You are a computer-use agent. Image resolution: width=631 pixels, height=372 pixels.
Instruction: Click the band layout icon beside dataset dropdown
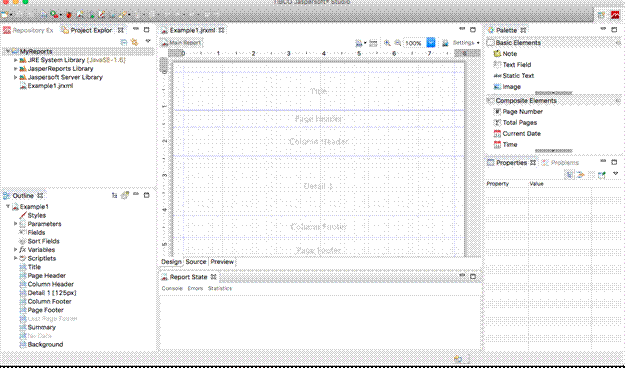click(x=373, y=43)
